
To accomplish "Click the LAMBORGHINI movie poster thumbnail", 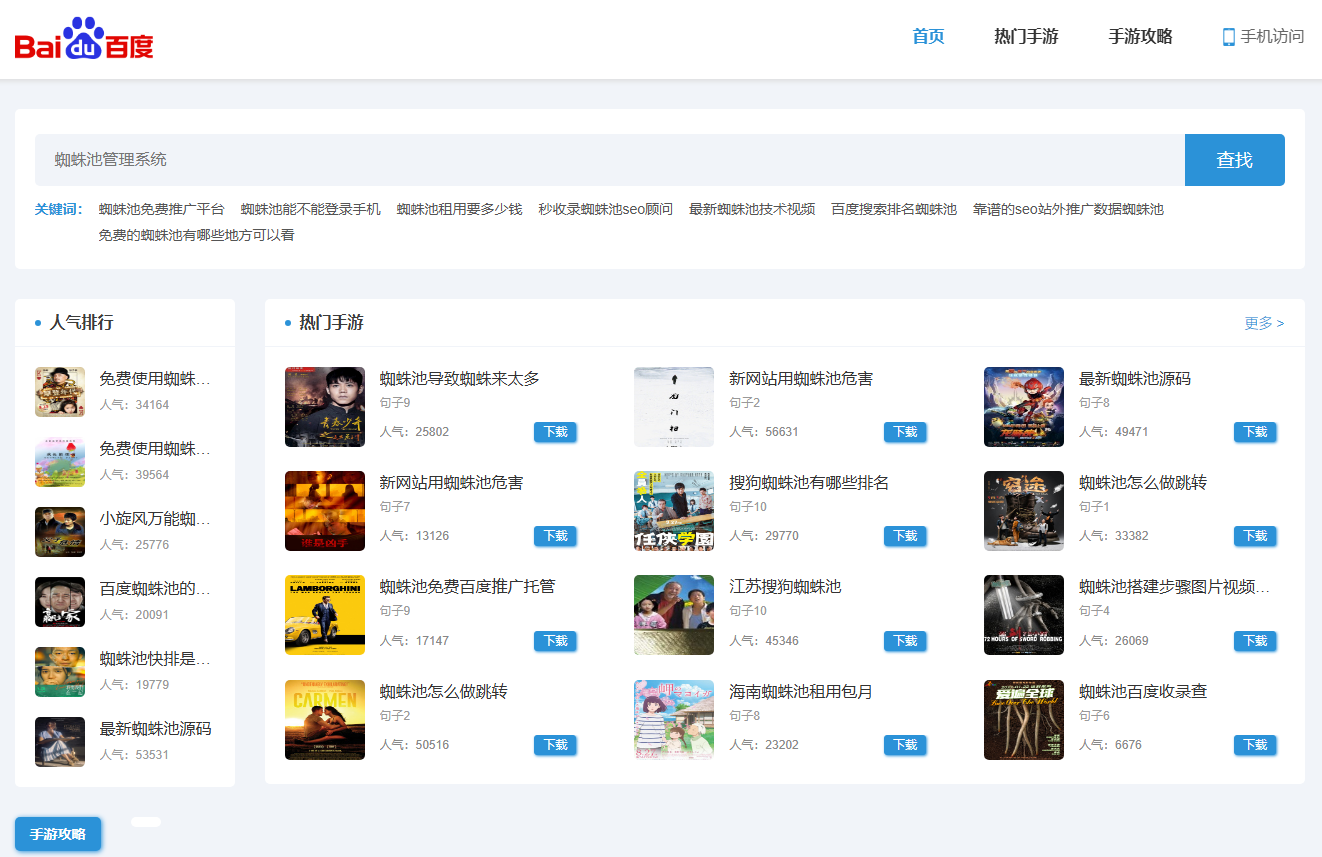I will tap(324, 615).
